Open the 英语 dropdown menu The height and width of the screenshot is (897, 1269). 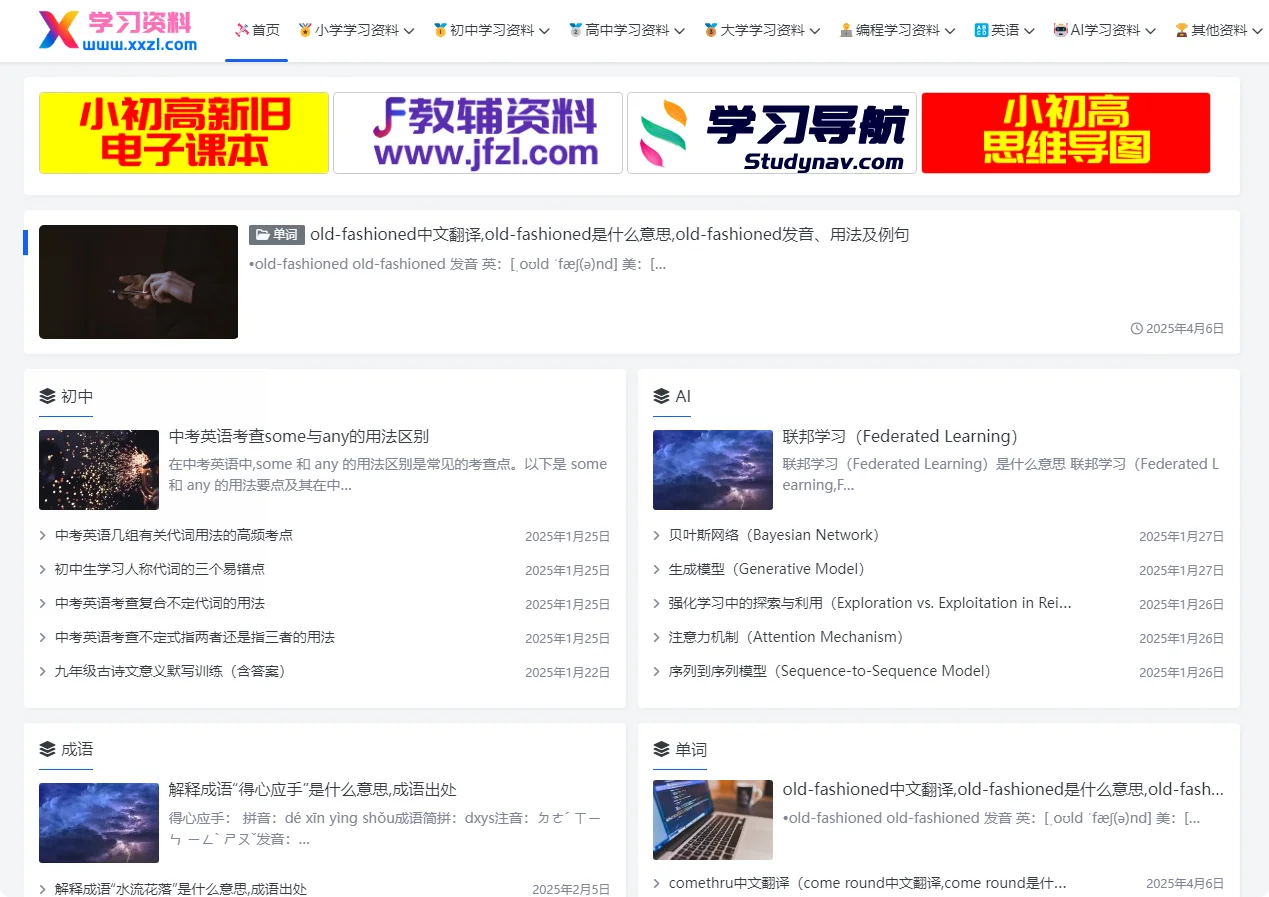[1003, 30]
